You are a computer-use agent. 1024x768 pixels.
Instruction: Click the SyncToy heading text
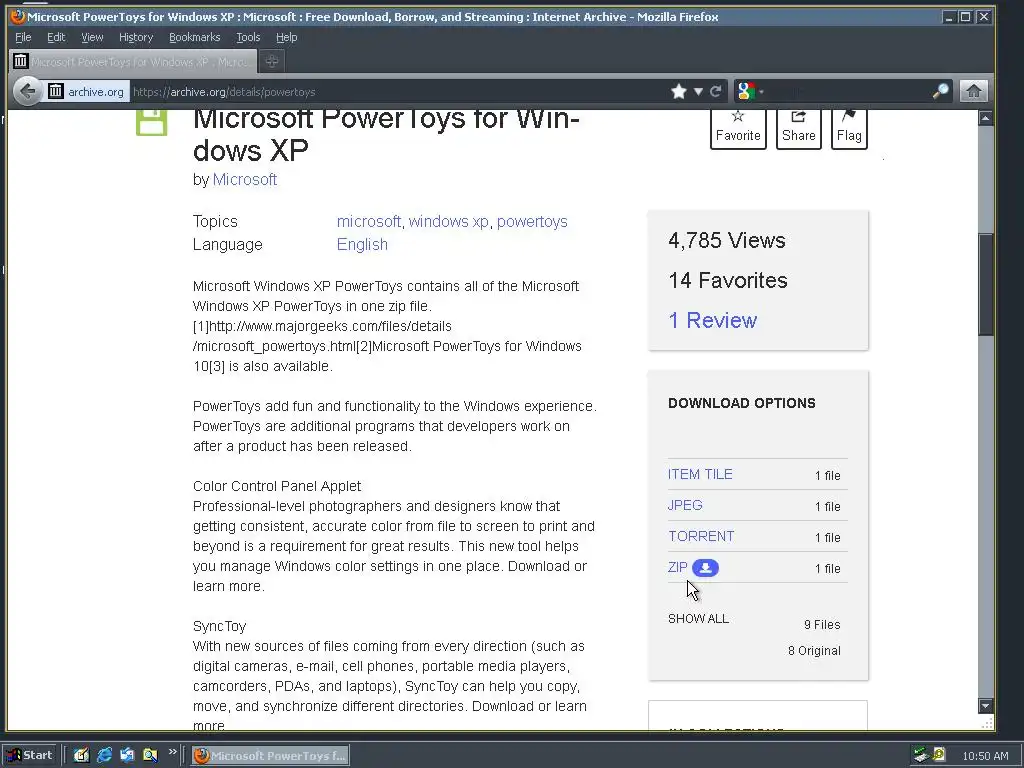point(219,626)
